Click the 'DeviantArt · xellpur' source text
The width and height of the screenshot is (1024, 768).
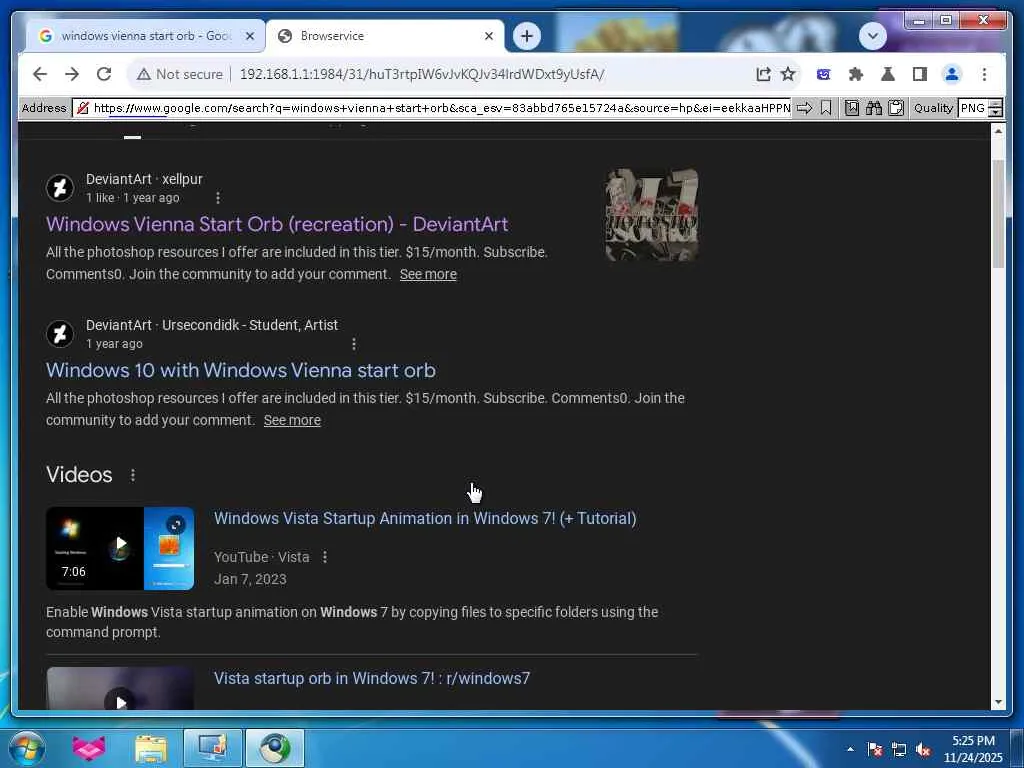pos(144,179)
